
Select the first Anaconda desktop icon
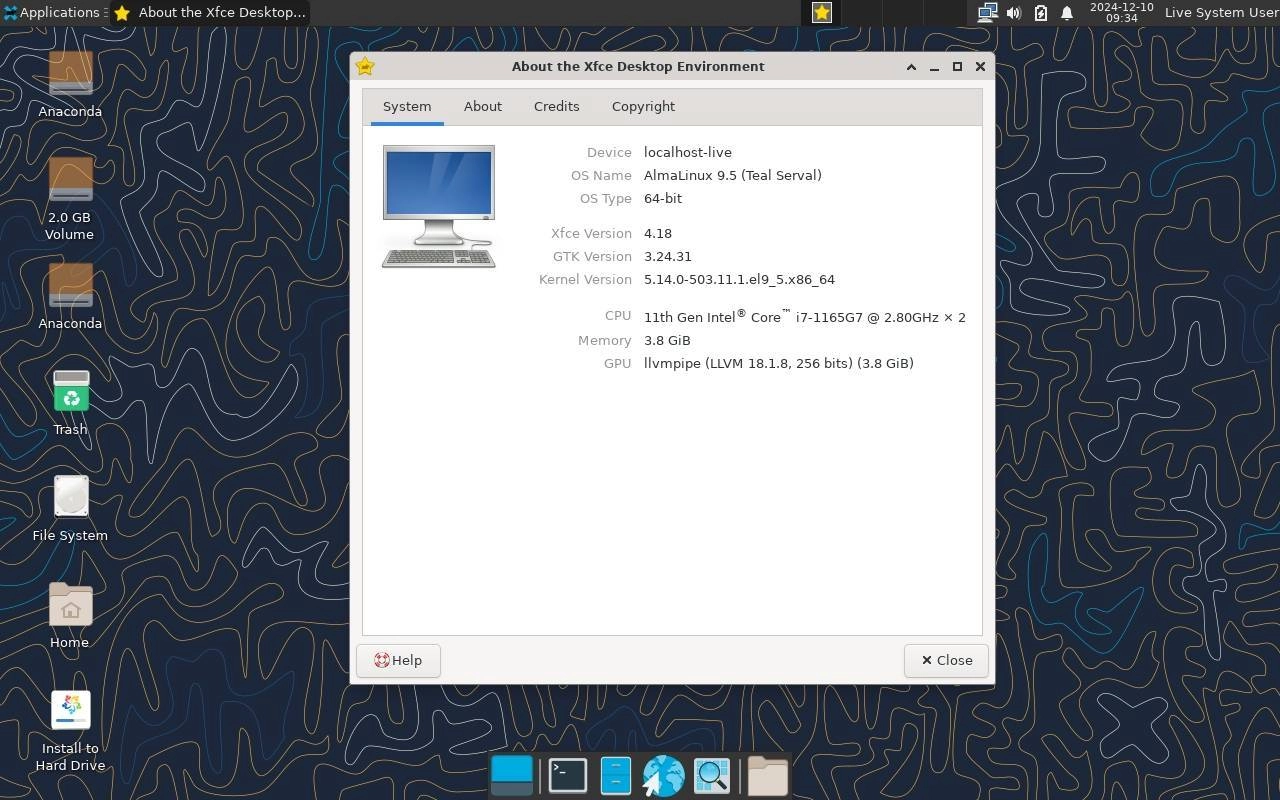(70, 84)
